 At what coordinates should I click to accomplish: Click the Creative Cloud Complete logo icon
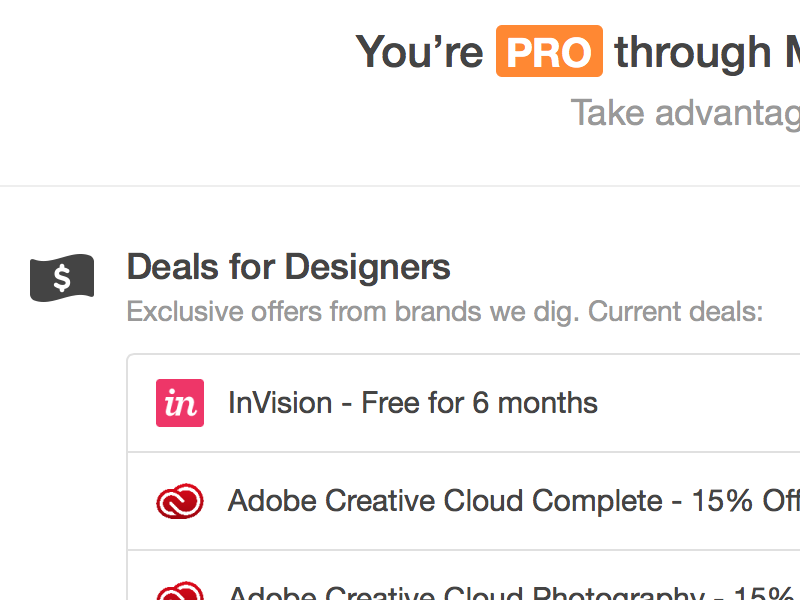[180, 500]
